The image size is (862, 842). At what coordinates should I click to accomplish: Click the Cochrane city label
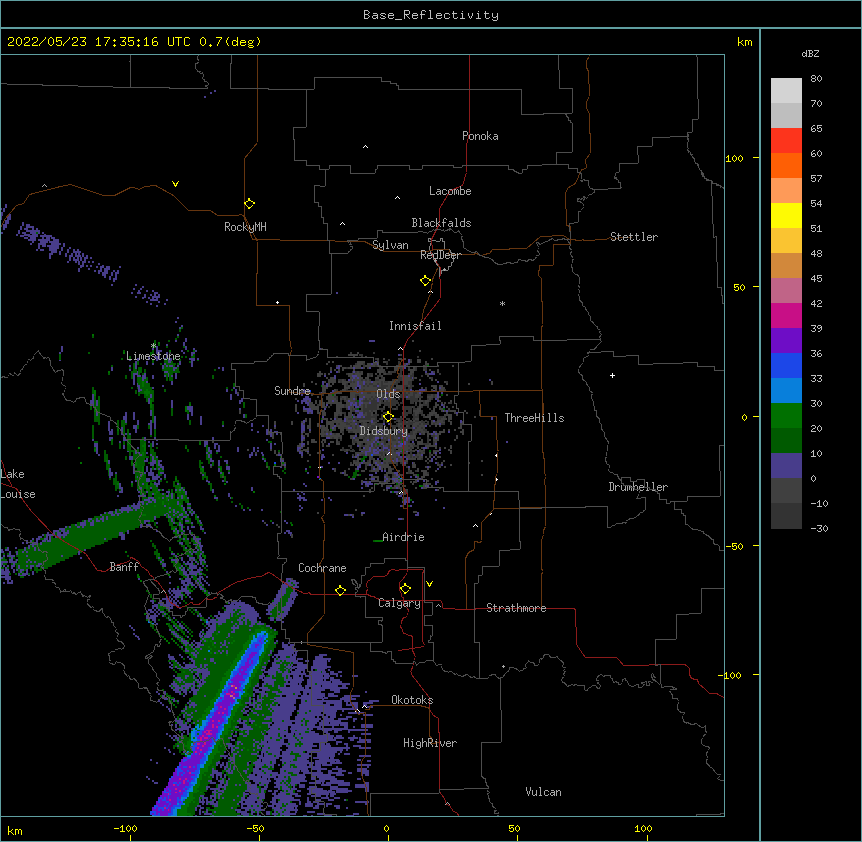click(322, 568)
